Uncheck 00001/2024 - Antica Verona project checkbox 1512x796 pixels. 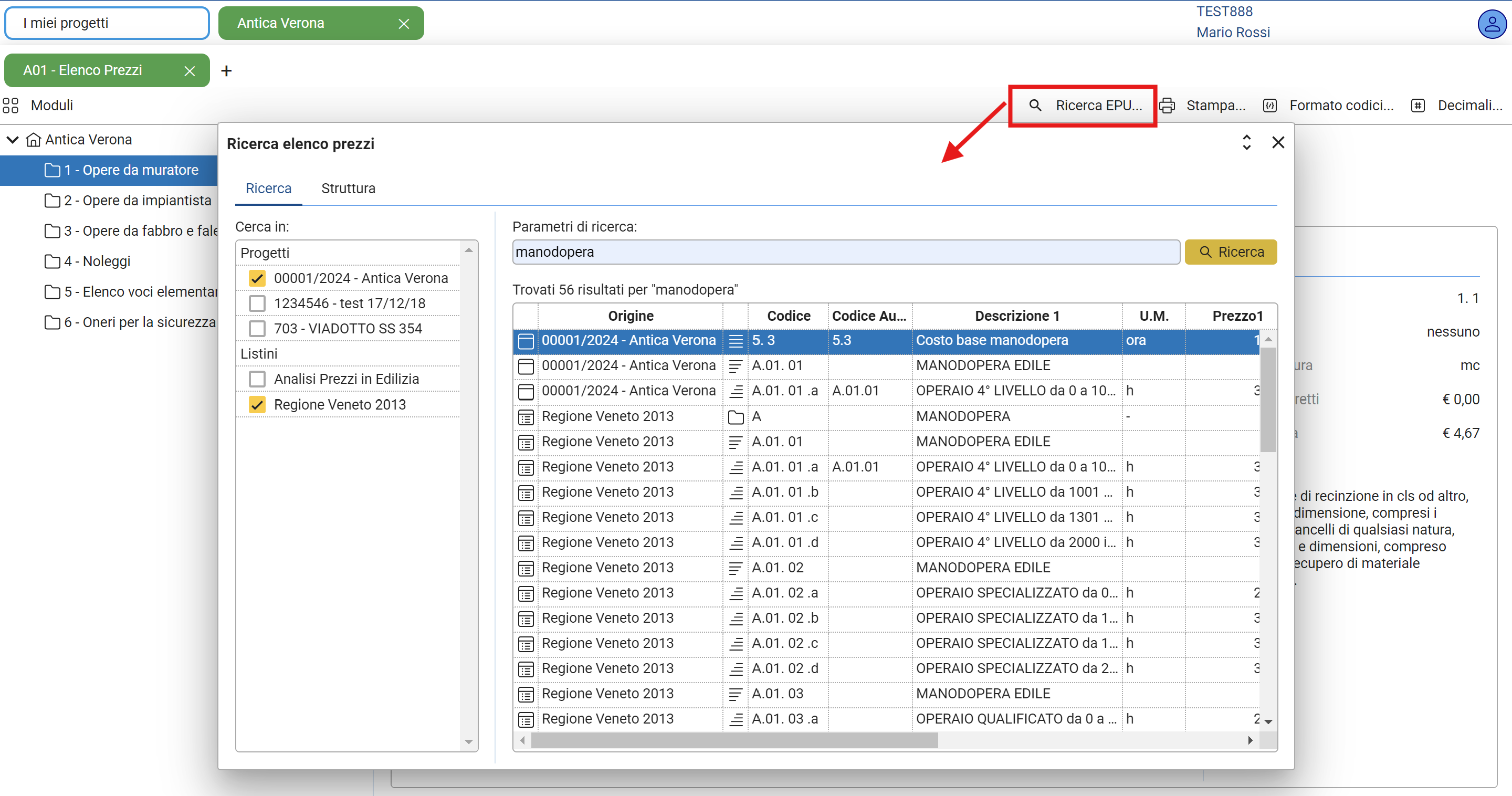coord(257,278)
